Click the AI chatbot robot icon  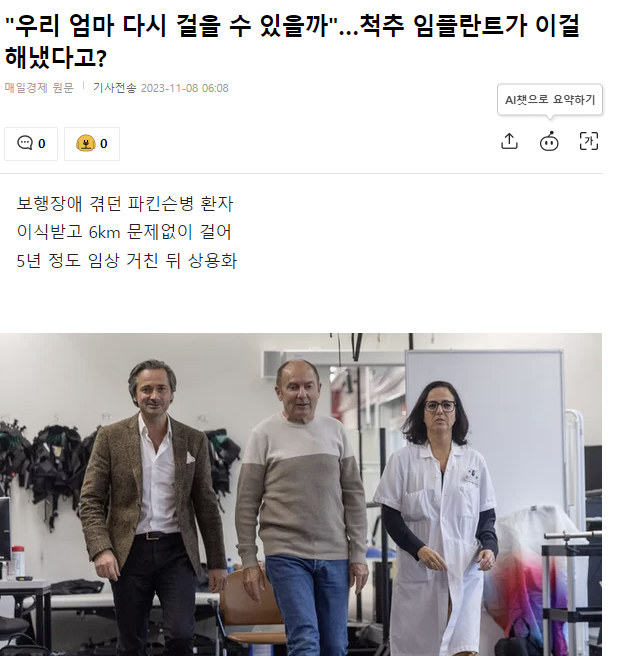coord(548,141)
